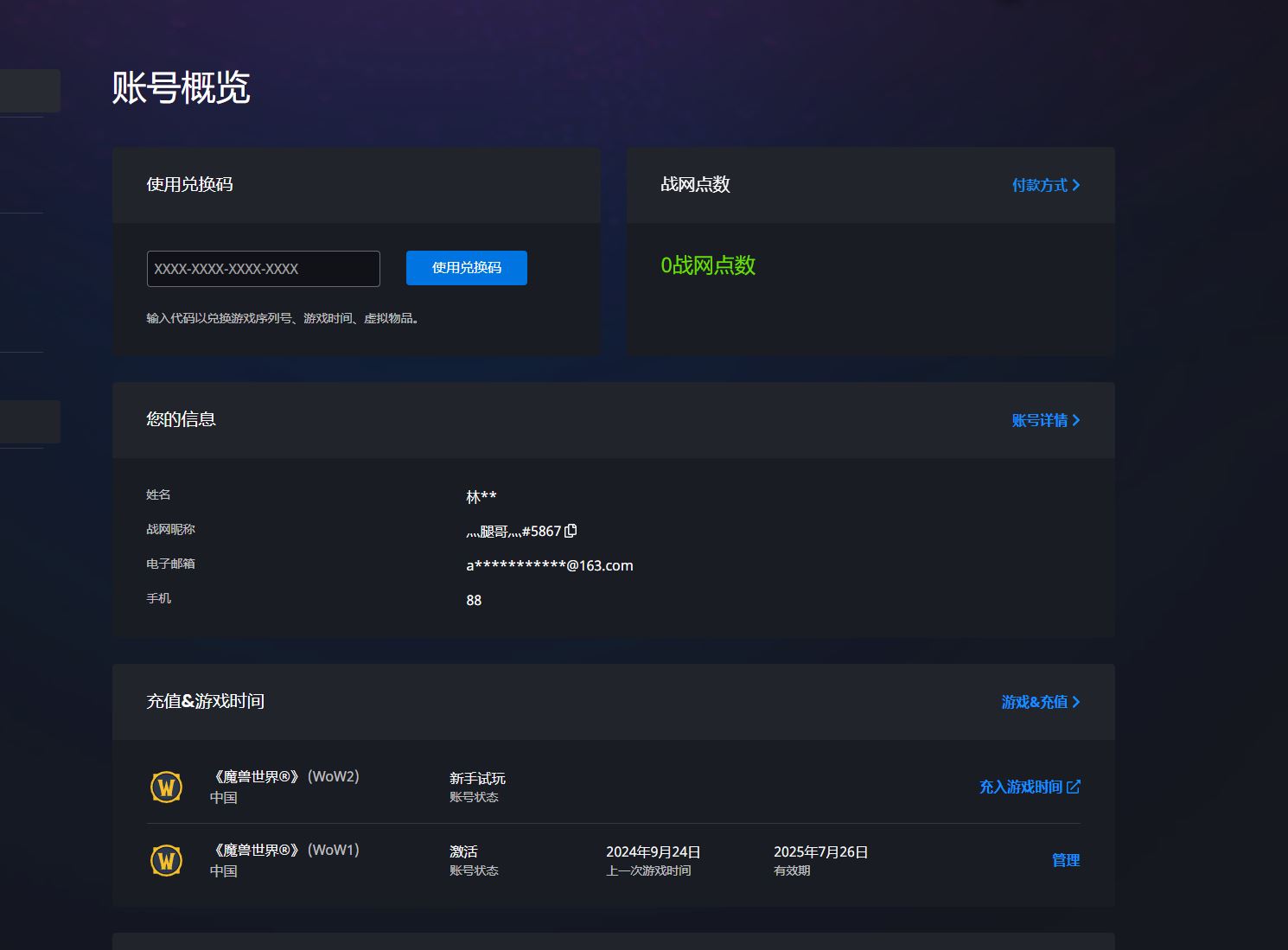This screenshot has height=950, width=1288.
Task: Click the chevron arrow next to 账号详情
Action: [x=1076, y=420]
